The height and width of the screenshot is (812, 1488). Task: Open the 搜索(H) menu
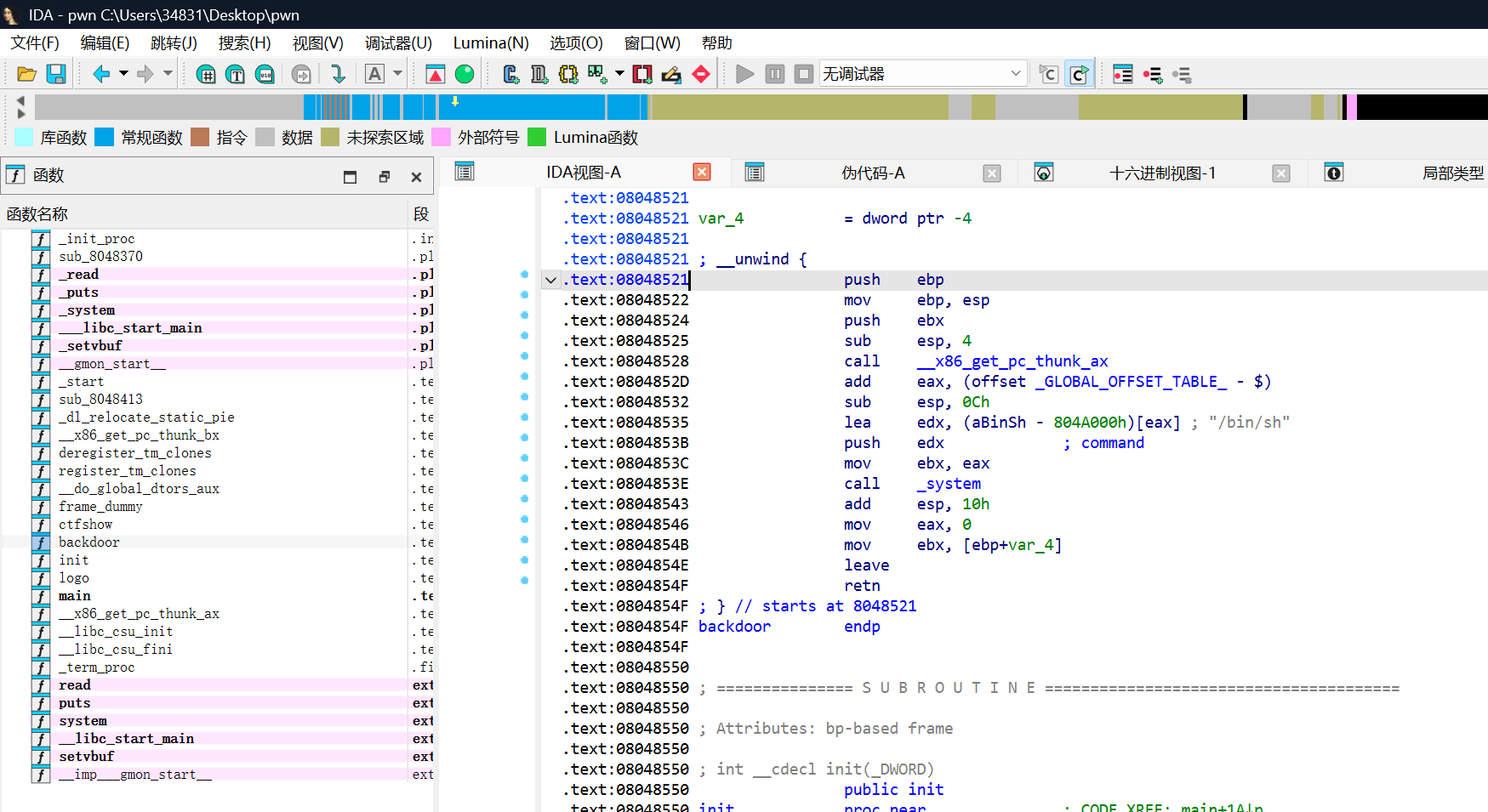245,43
